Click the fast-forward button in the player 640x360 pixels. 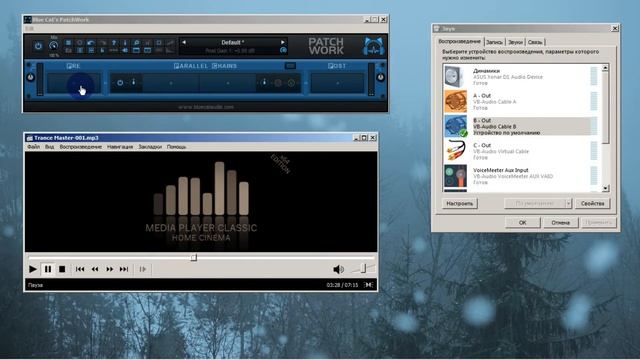click(109, 269)
